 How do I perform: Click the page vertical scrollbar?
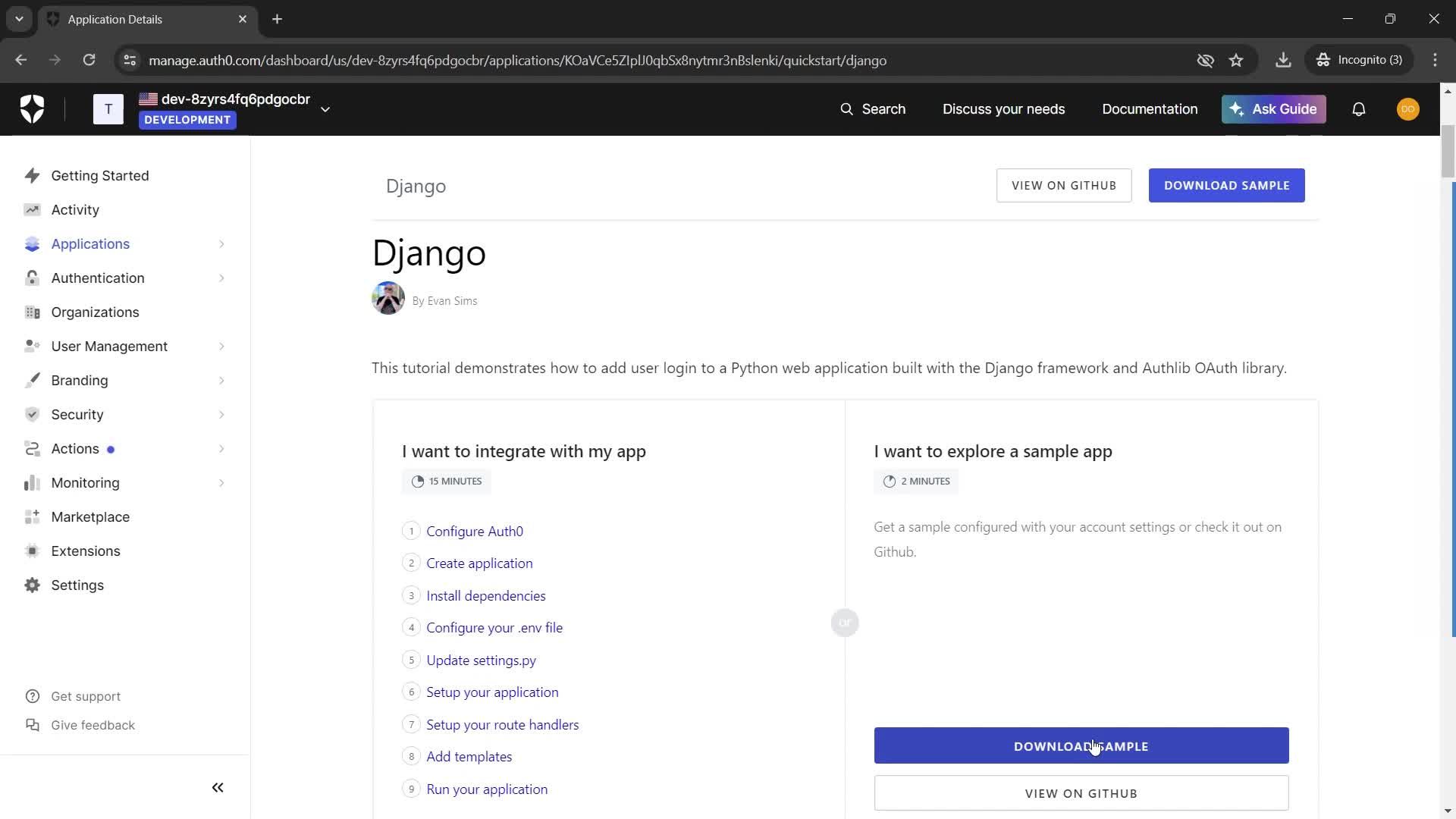(1448, 152)
